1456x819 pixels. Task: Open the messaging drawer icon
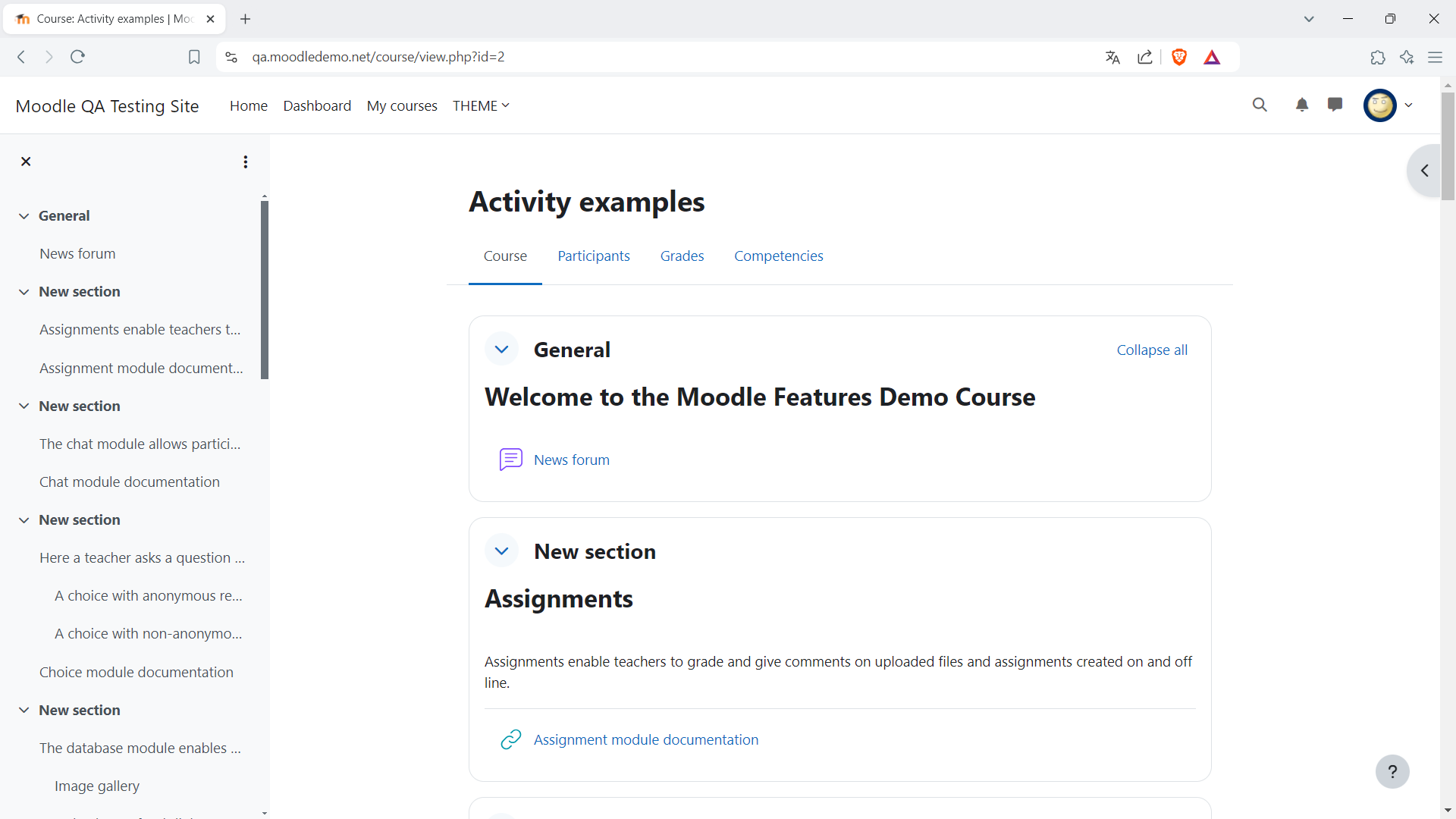[1335, 105]
